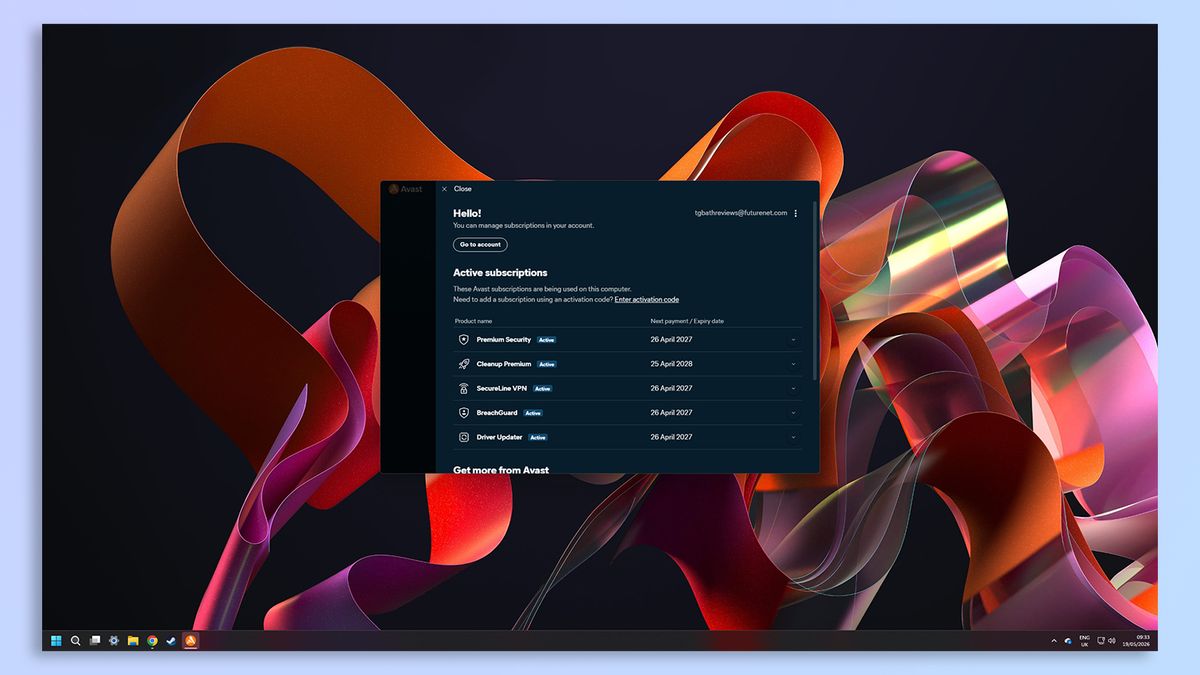
Task: Show hidden system tray icons
Action: [1053, 641]
